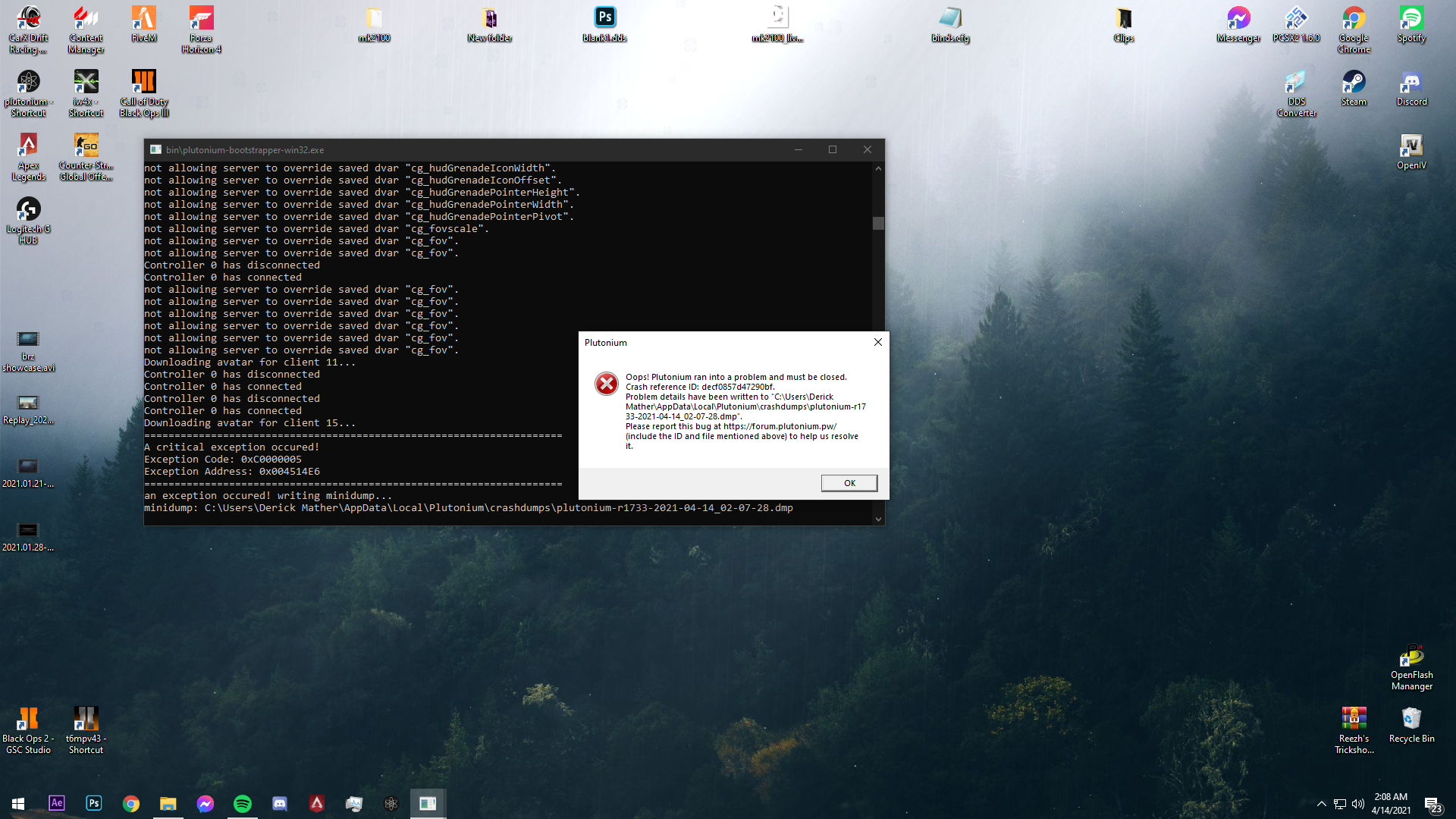This screenshot has width=1456, height=819.
Task: Select the brz showcase.avi video file
Action: (x=29, y=352)
